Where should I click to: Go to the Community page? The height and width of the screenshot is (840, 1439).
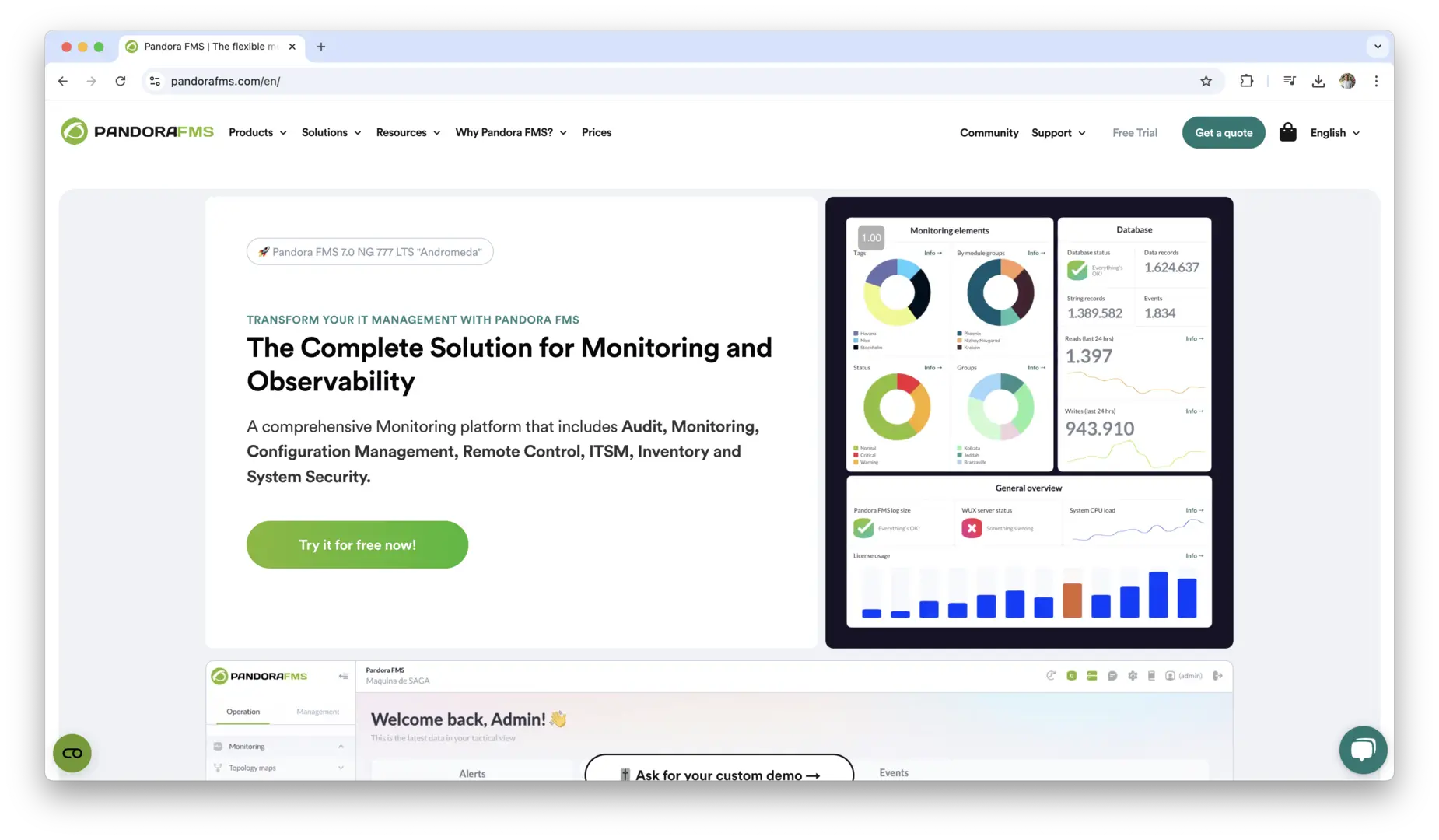[x=989, y=133]
